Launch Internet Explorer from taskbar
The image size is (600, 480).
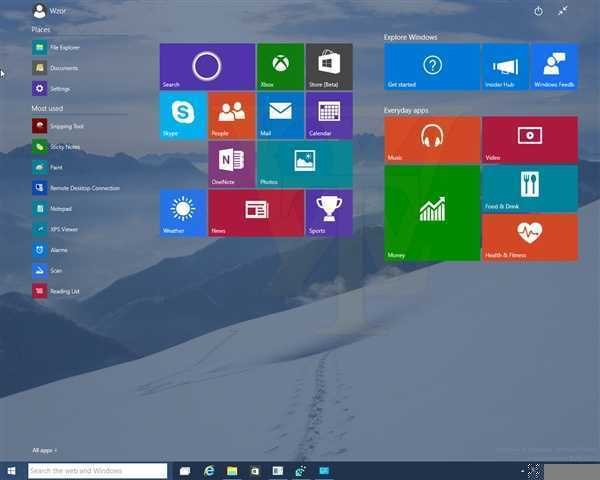coord(209,471)
